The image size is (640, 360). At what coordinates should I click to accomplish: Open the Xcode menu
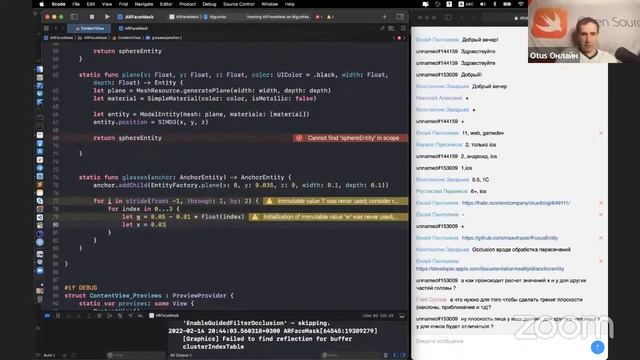58,4
